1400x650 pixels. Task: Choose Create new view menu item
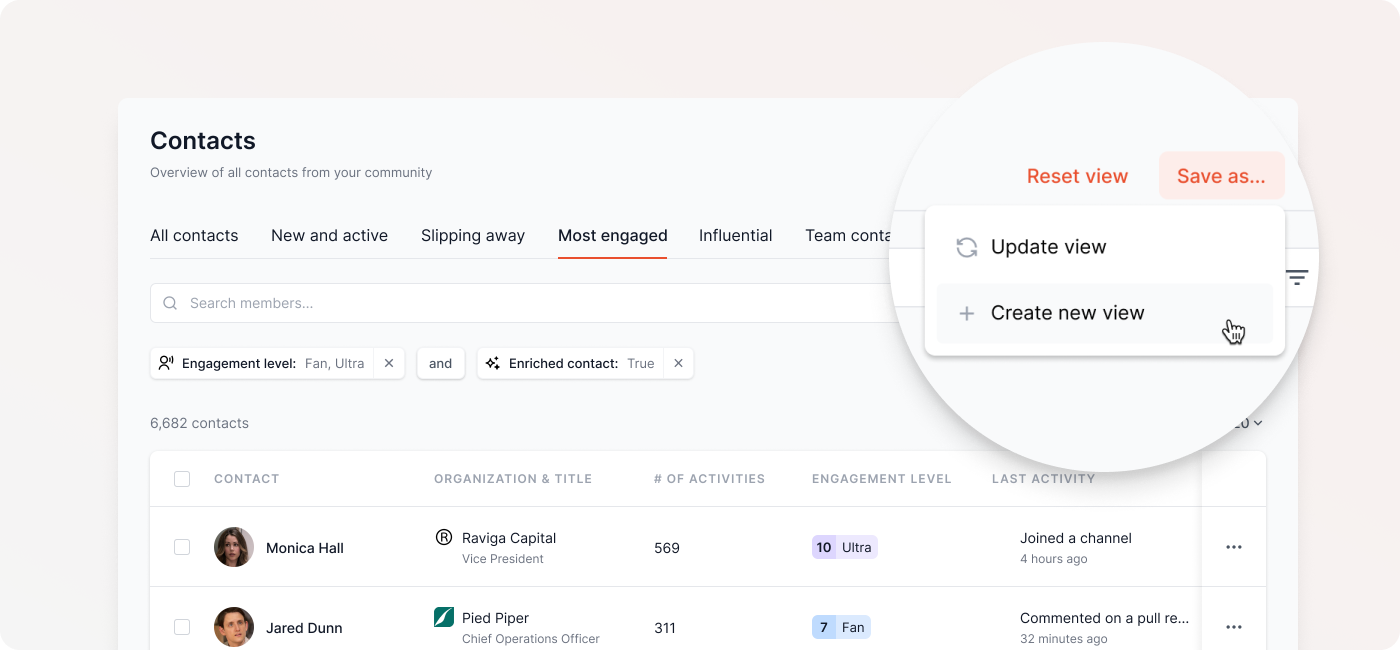coord(1105,313)
